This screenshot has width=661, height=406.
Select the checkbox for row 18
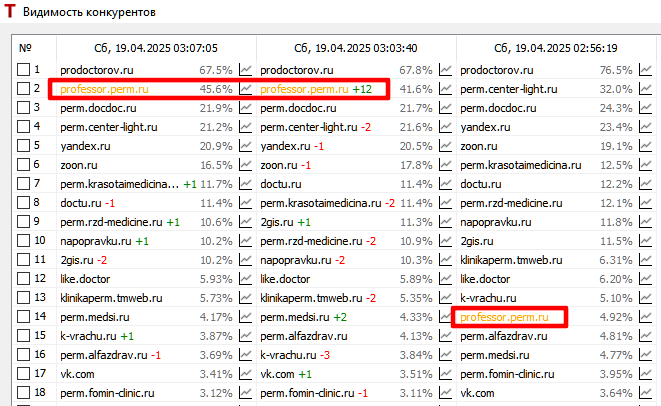23,393
